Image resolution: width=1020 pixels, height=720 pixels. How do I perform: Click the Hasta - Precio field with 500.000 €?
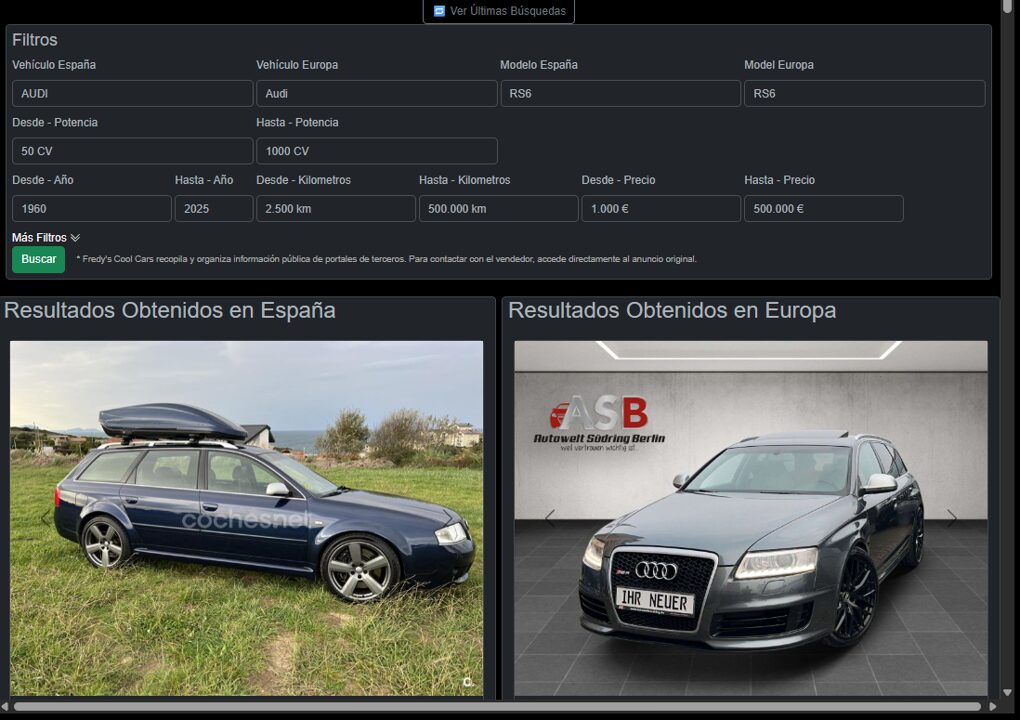coord(823,209)
